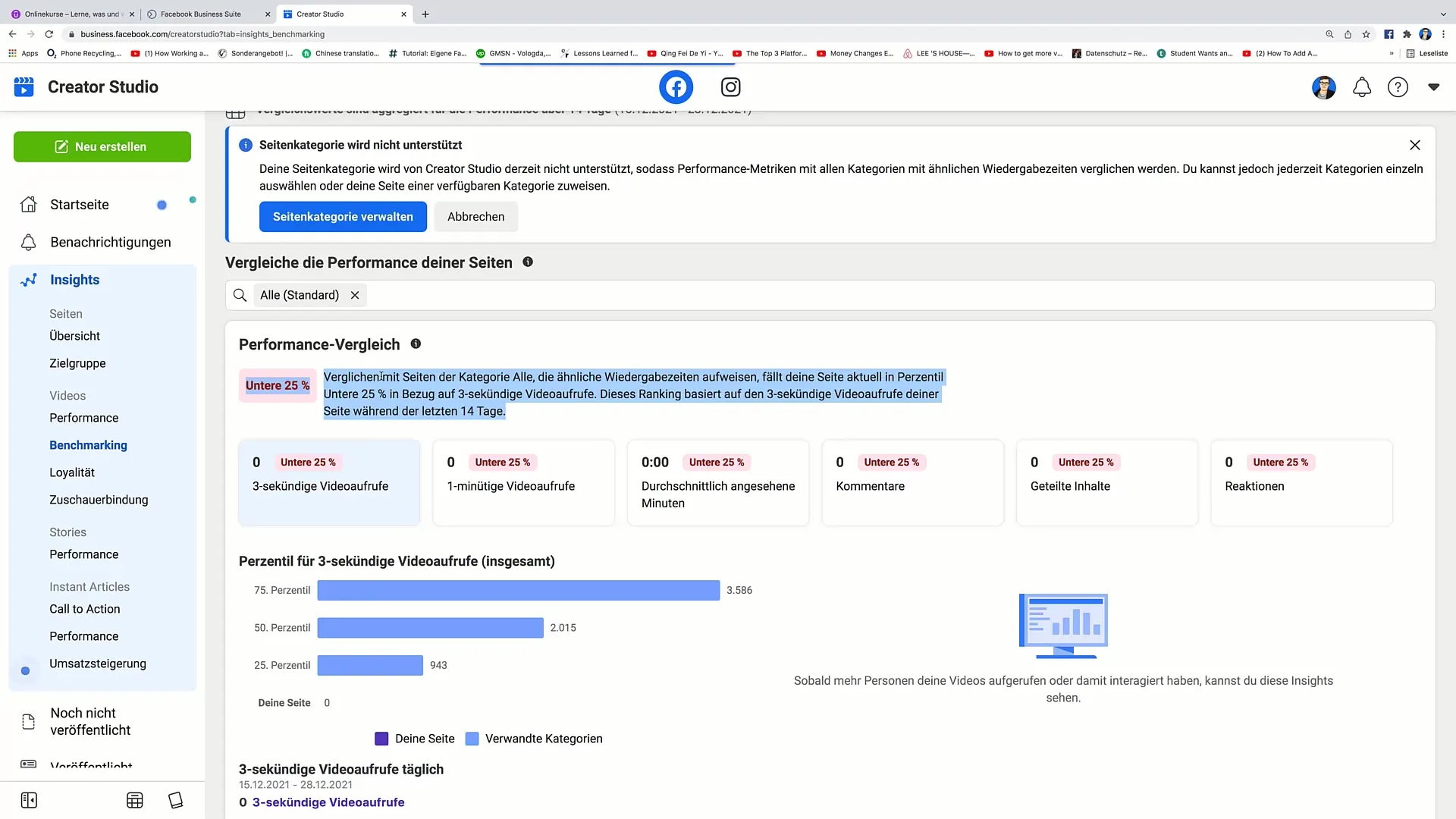Bookmark this page with star icon

tap(1366, 34)
